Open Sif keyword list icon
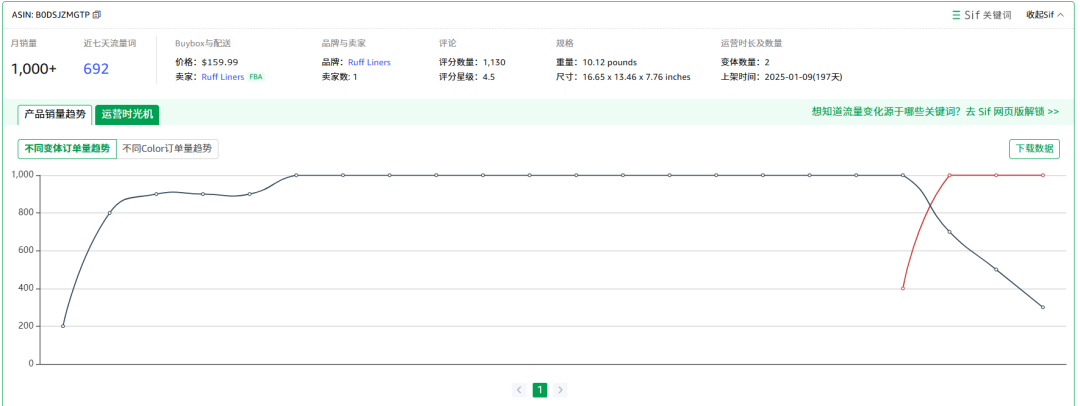 [x=956, y=14]
